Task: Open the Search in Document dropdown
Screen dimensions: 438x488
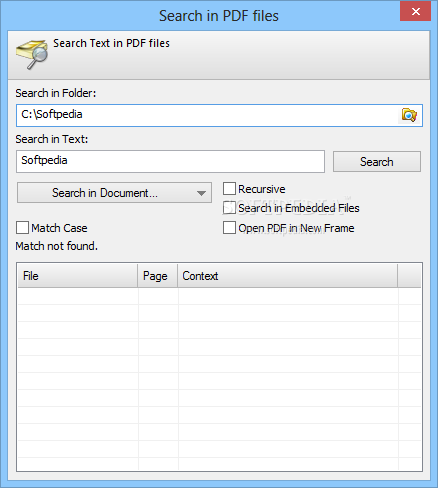Action: [114, 193]
